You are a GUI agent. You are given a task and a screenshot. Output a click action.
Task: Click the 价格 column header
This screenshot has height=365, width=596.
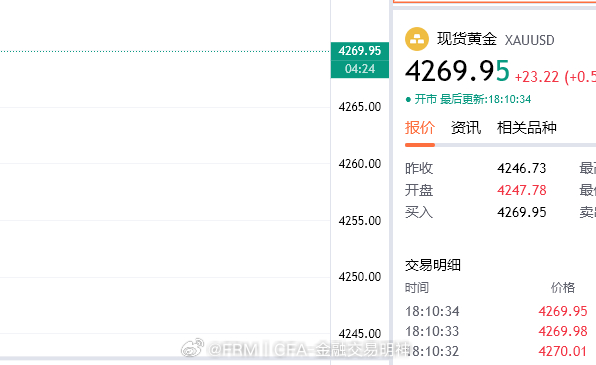(563, 287)
